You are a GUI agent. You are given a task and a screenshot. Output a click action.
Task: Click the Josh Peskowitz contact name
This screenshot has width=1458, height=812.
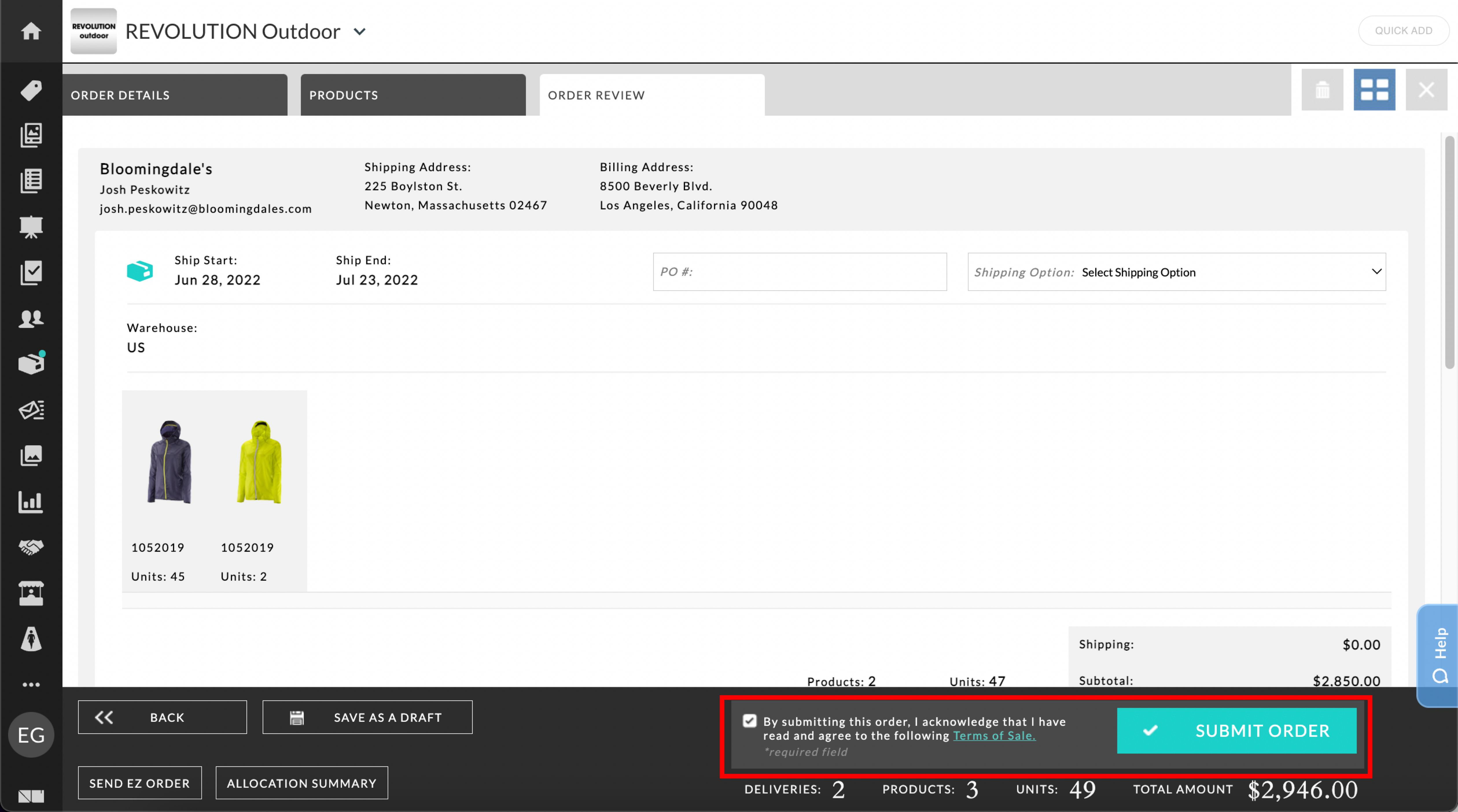(145, 190)
